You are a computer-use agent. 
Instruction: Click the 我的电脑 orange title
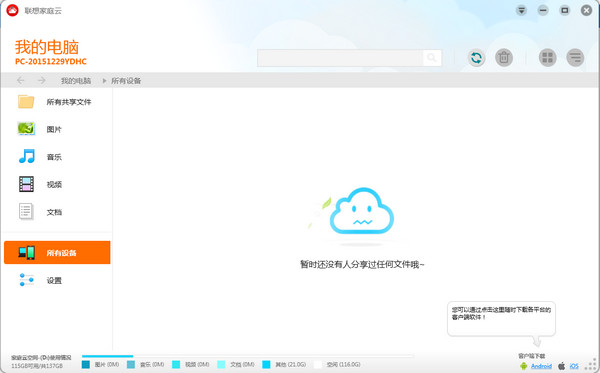click(47, 47)
